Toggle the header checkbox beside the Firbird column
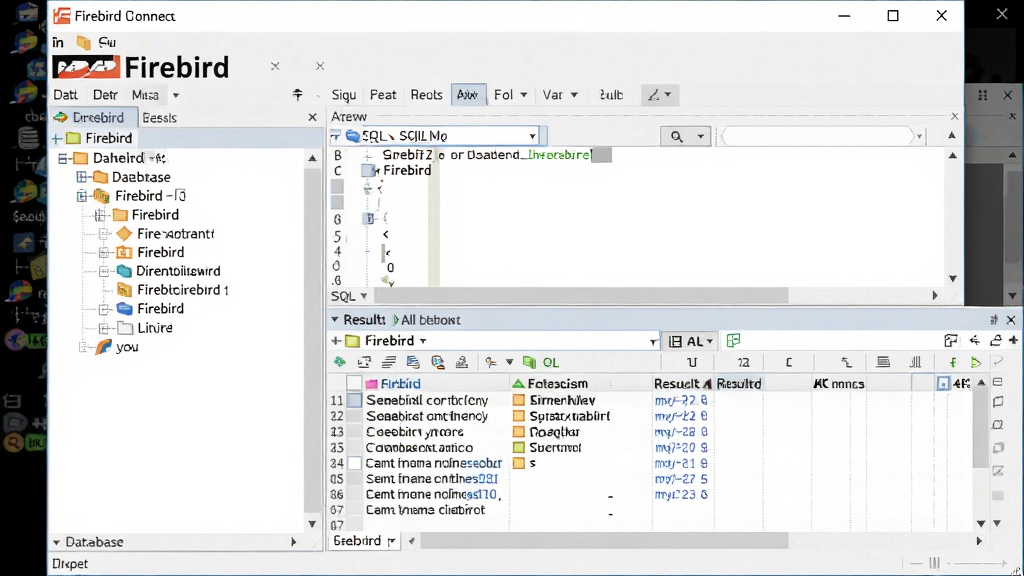1024x576 pixels. (x=354, y=383)
